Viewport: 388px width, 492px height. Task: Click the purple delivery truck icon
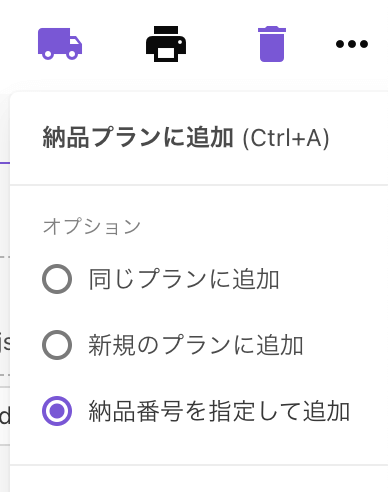coord(60,44)
